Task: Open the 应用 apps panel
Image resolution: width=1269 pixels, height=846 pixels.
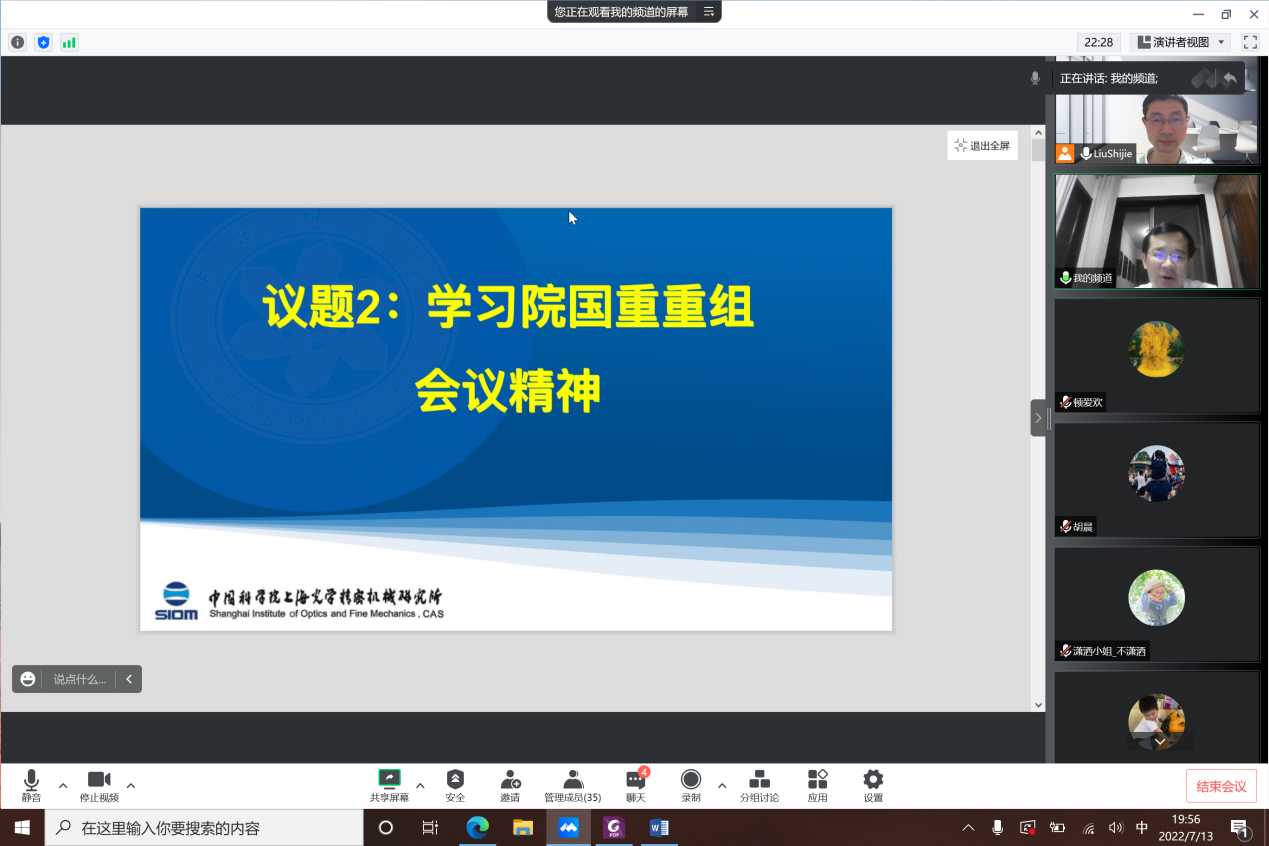Action: (817, 785)
